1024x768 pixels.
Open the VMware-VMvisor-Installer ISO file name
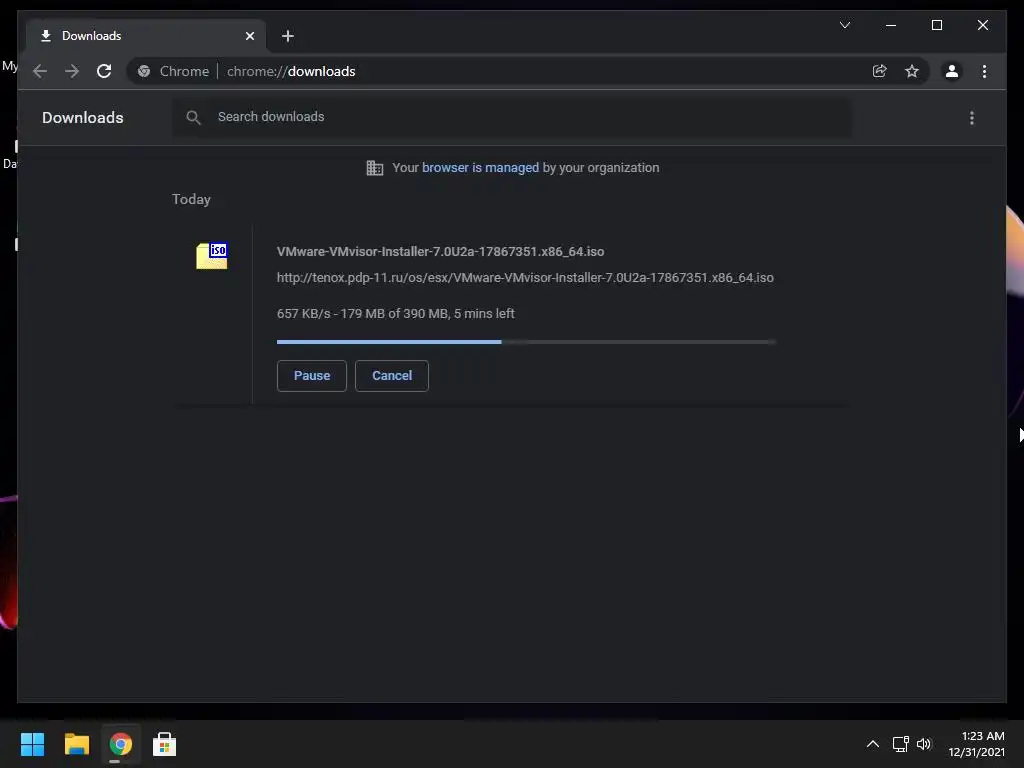pyautogui.click(x=440, y=251)
